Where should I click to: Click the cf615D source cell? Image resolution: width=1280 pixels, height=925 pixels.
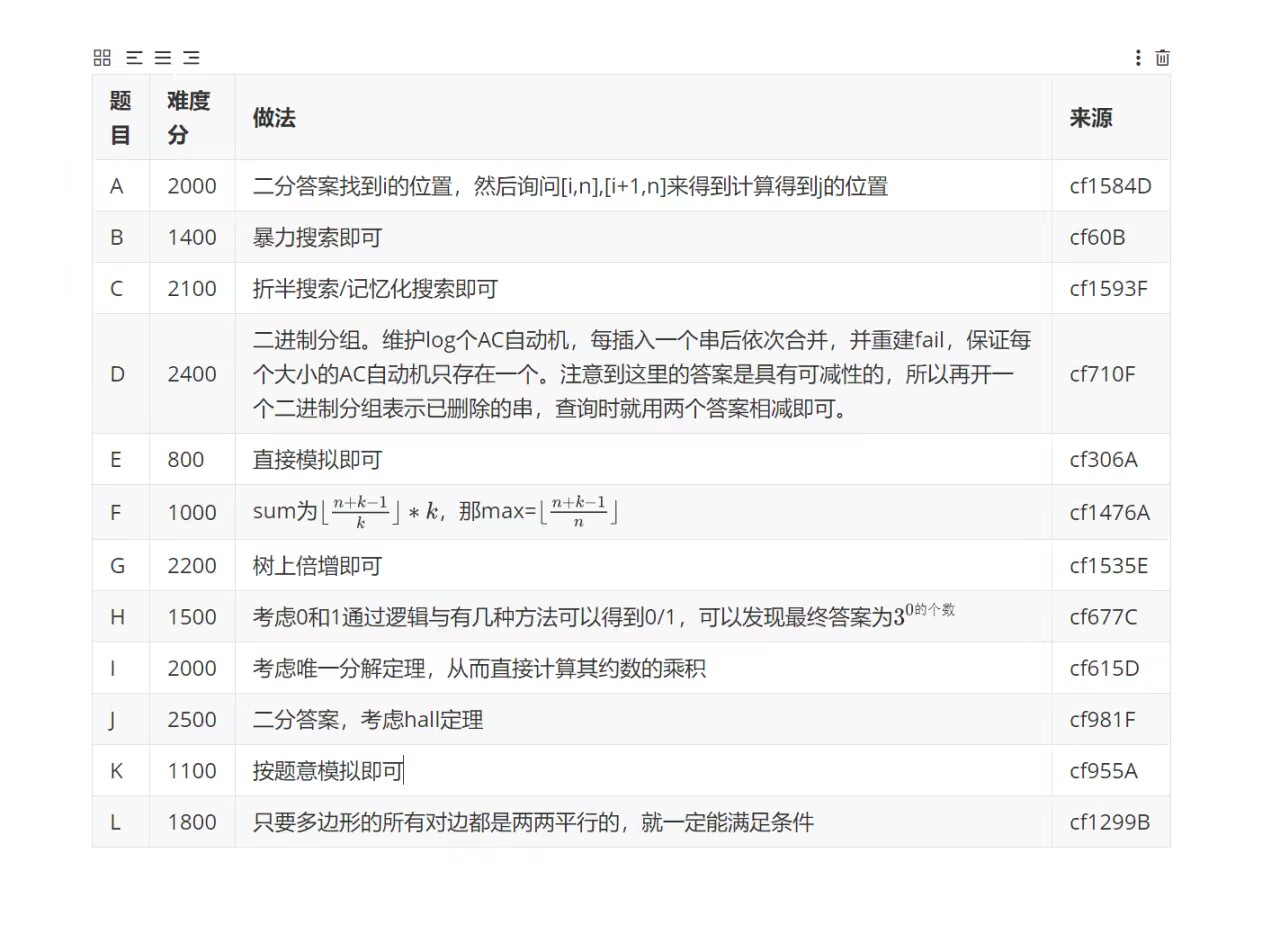pyautogui.click(x=1111, y=668)
